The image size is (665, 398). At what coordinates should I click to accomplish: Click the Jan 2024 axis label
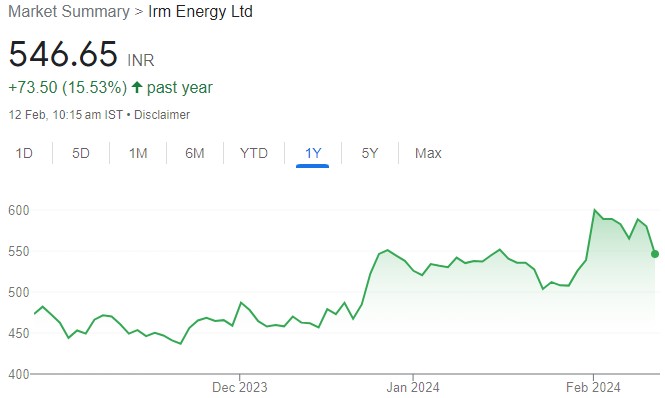point(413,387)
